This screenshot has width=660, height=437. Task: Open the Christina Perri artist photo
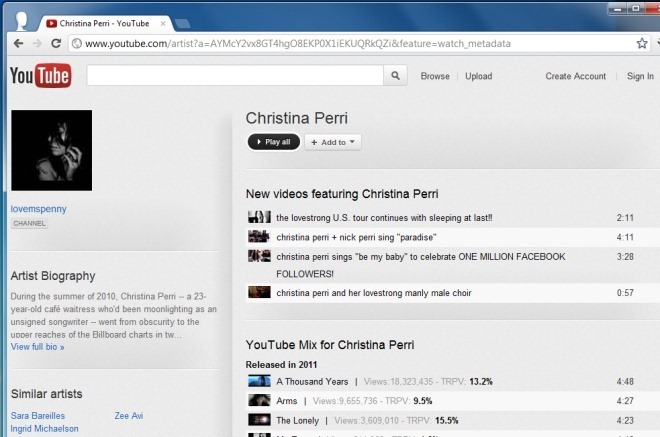(51, 150)
